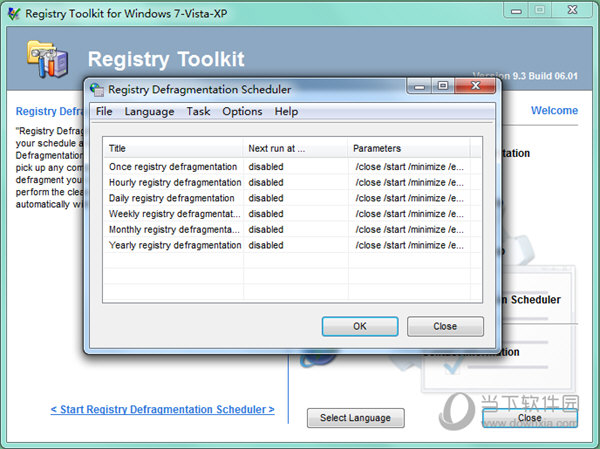Click 'disabled' status of Monthly task
This screenshot has height=449, width=600.
tap(266, 229)
